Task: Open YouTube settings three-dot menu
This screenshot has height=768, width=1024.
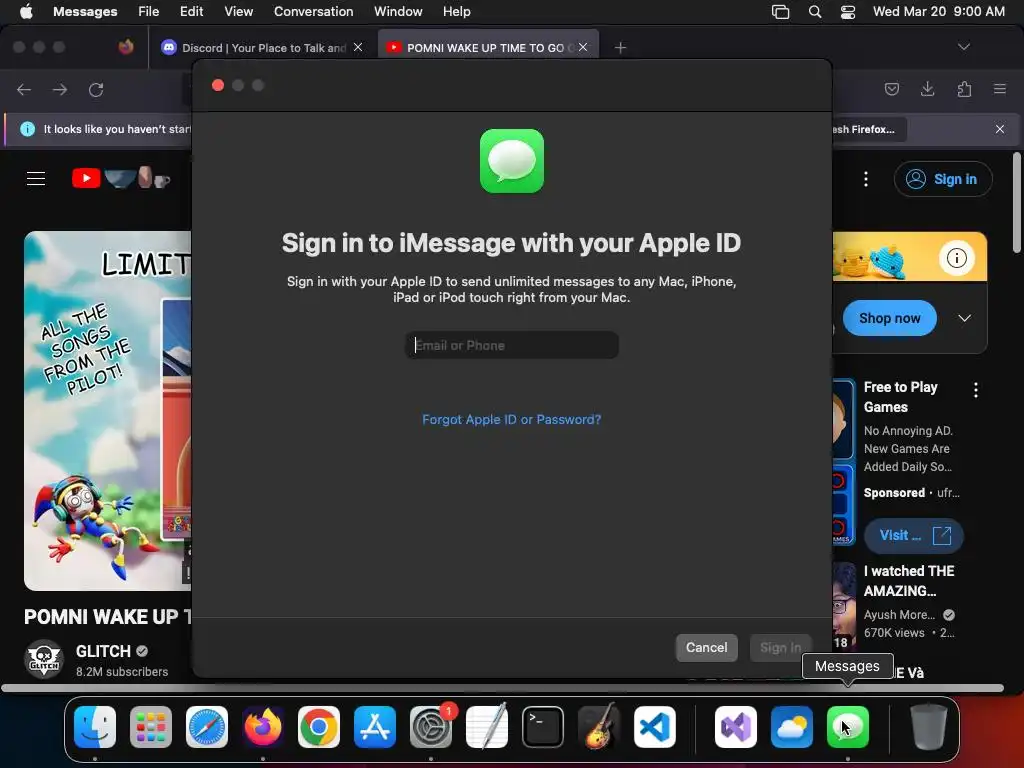Action: (866, 179)
